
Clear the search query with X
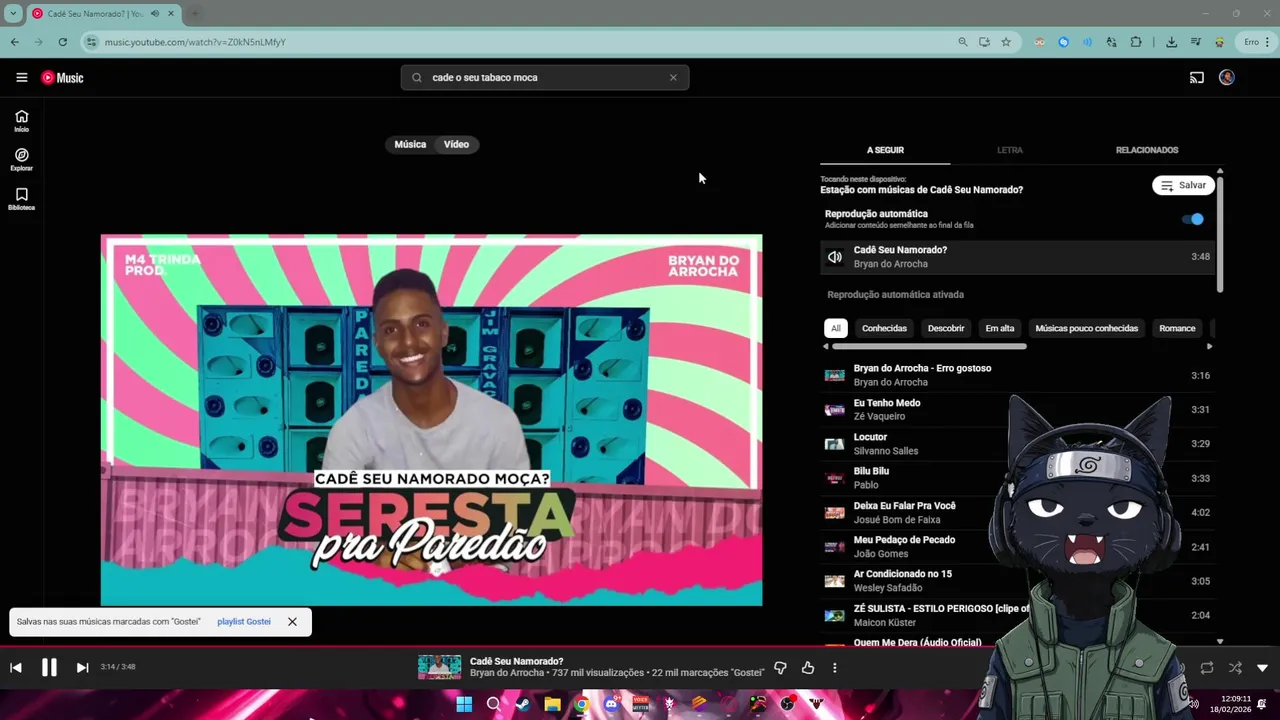point(673,77)
